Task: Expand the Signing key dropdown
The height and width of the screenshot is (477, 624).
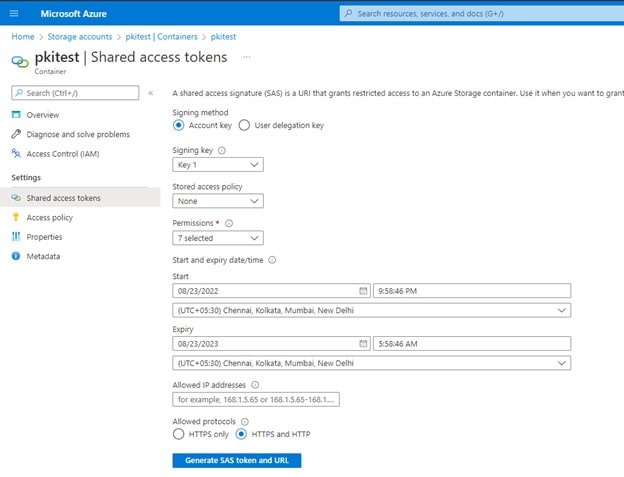Action: click(x=217, y=165)
